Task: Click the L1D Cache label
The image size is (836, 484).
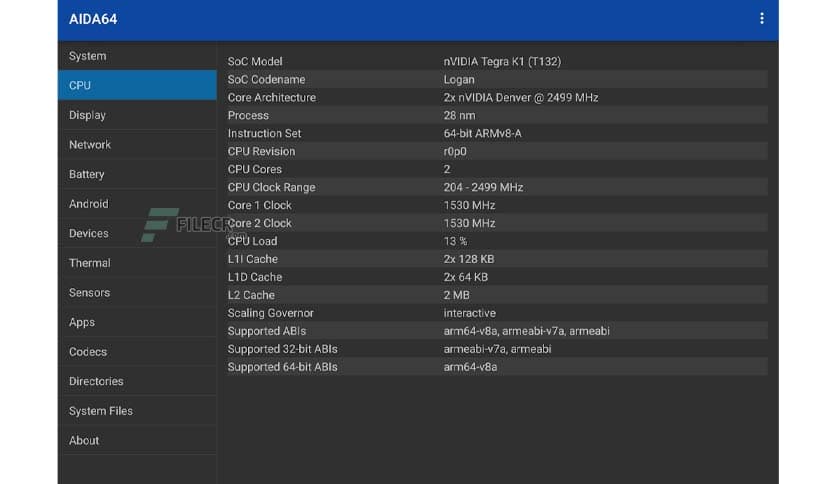Action: point(255,277)
